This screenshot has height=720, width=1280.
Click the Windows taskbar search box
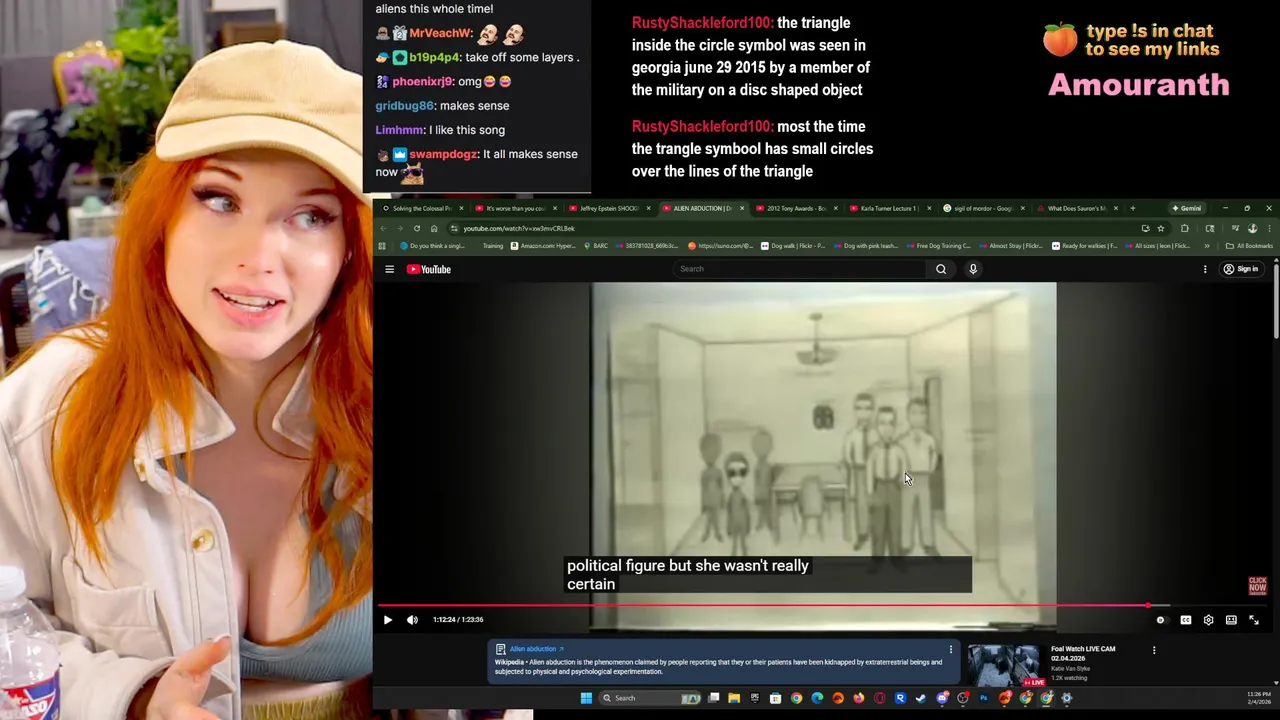pos(650,698)
